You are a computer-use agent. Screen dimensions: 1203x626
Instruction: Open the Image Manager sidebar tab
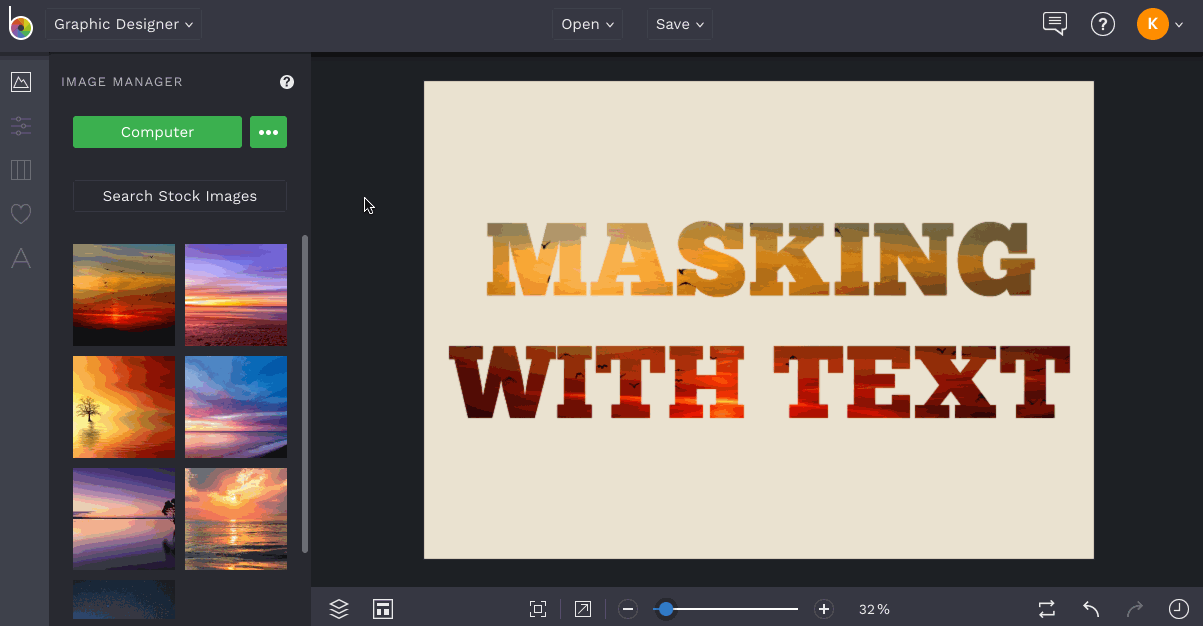click(21, 82)
